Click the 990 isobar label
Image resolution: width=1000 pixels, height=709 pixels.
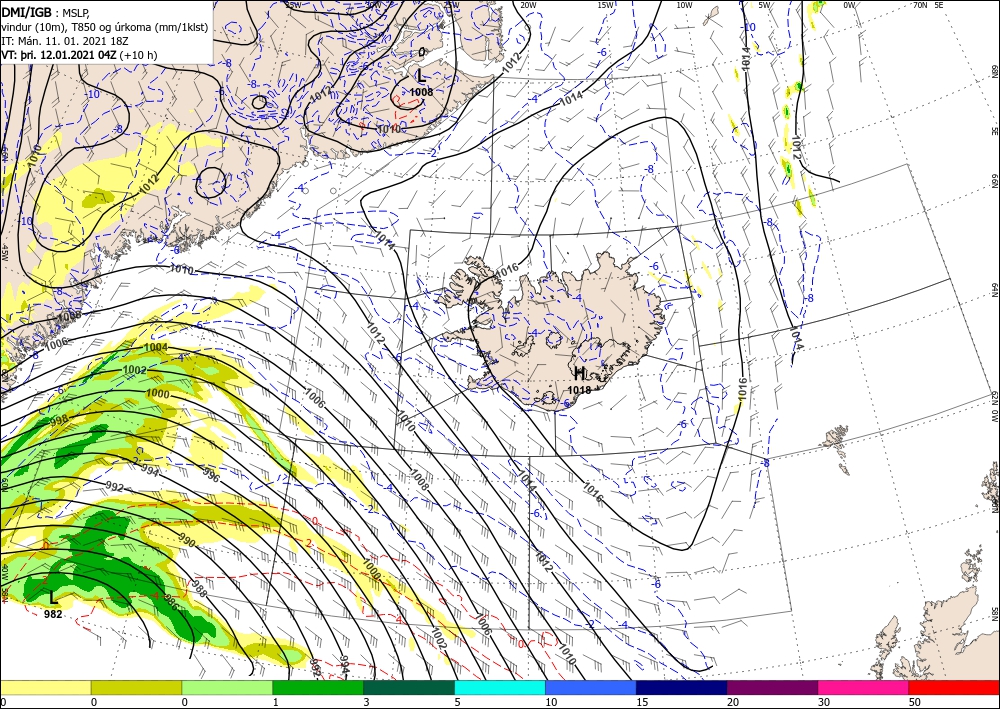(x=188, y=541)
